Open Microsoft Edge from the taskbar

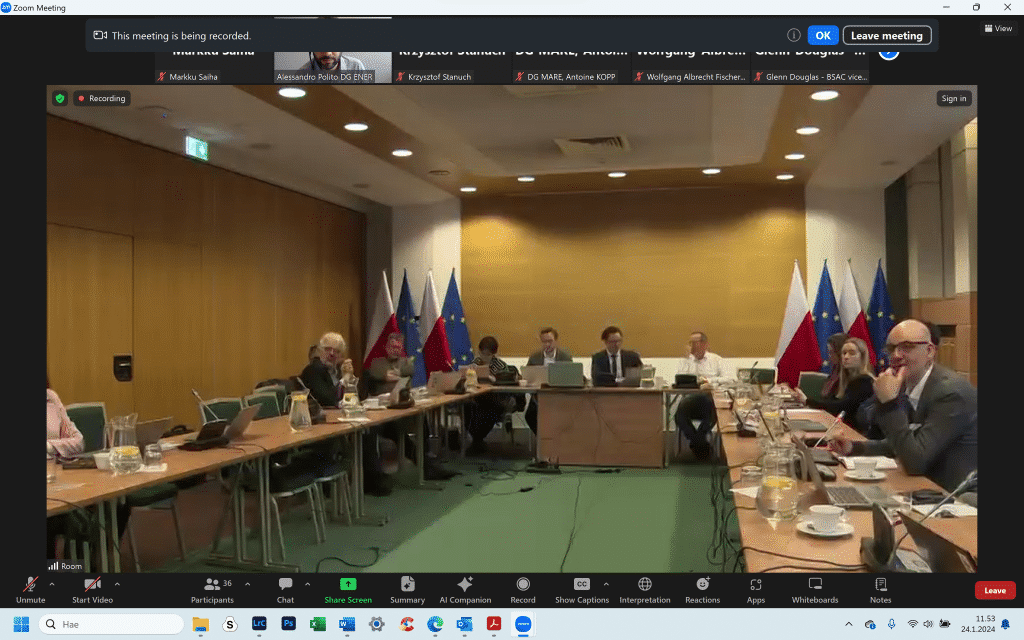click(435, 624)
